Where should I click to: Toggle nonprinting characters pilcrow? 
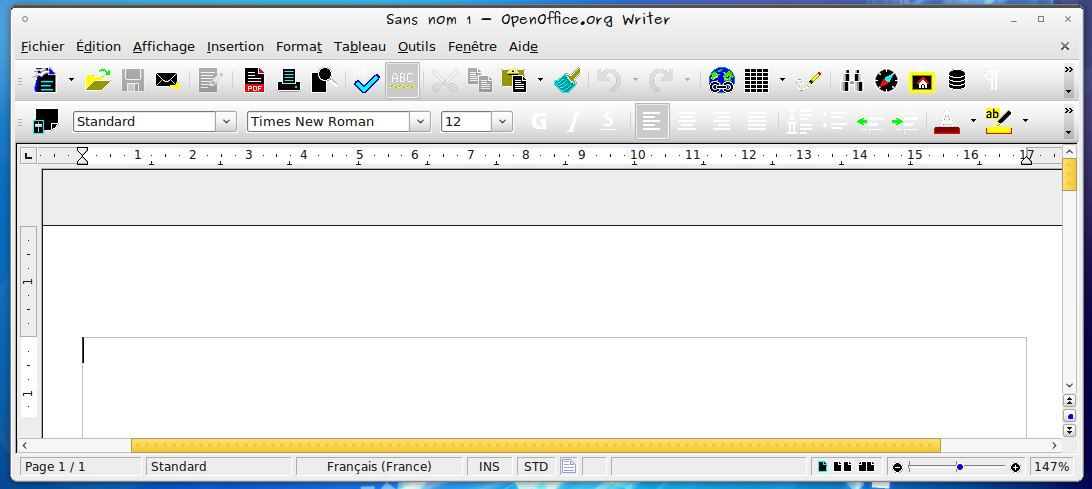pyautogui.click(x=992, y=80)
